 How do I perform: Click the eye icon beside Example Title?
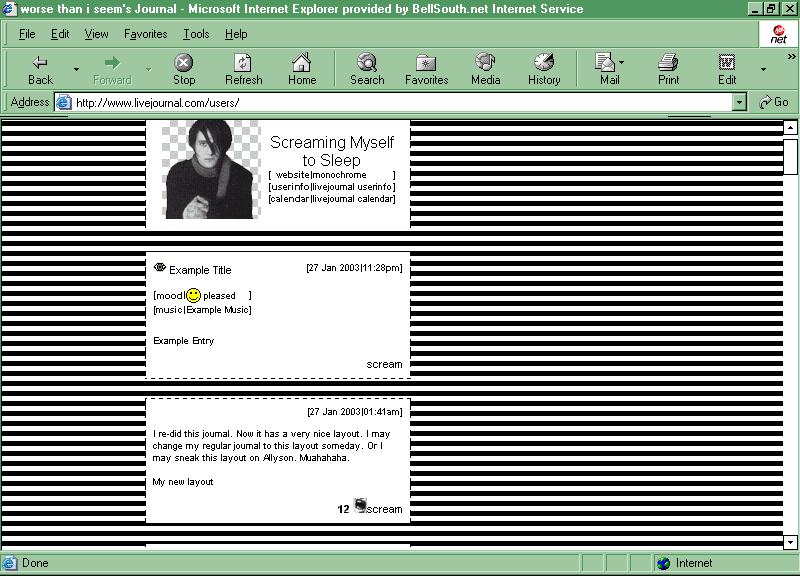coord(160,267)
